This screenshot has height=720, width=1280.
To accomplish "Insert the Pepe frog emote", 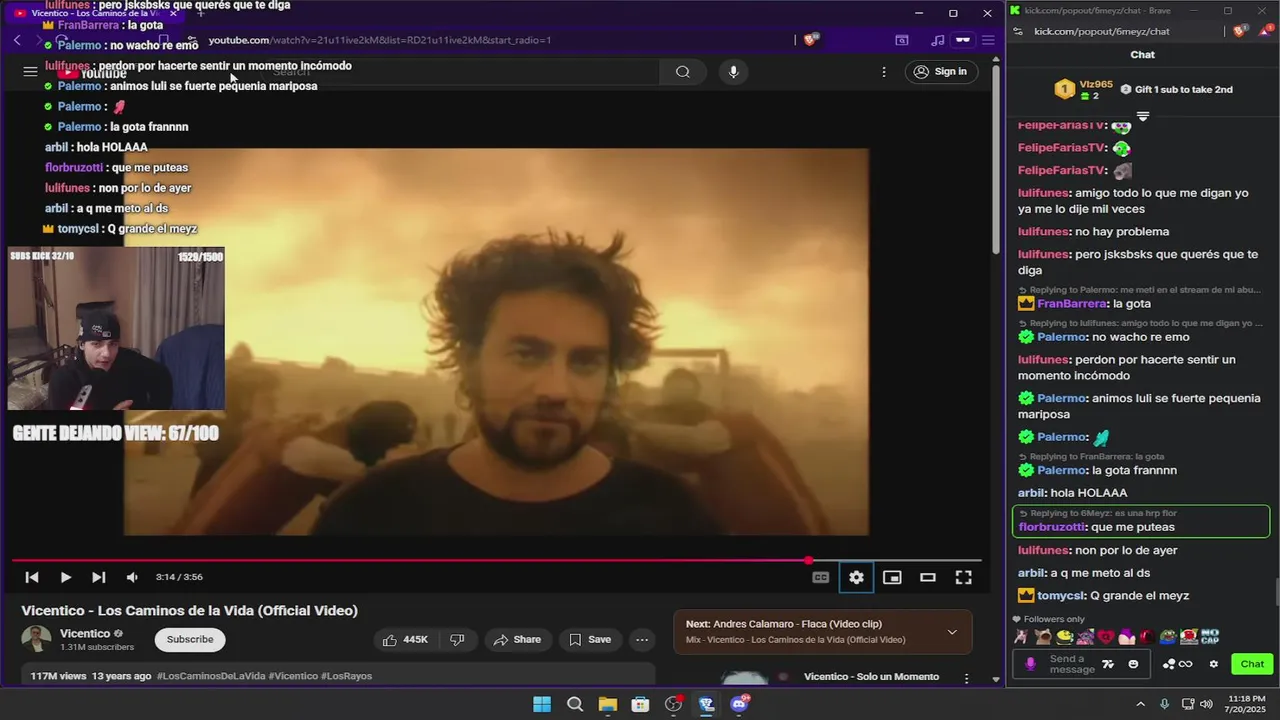I will pos(1168,637).
